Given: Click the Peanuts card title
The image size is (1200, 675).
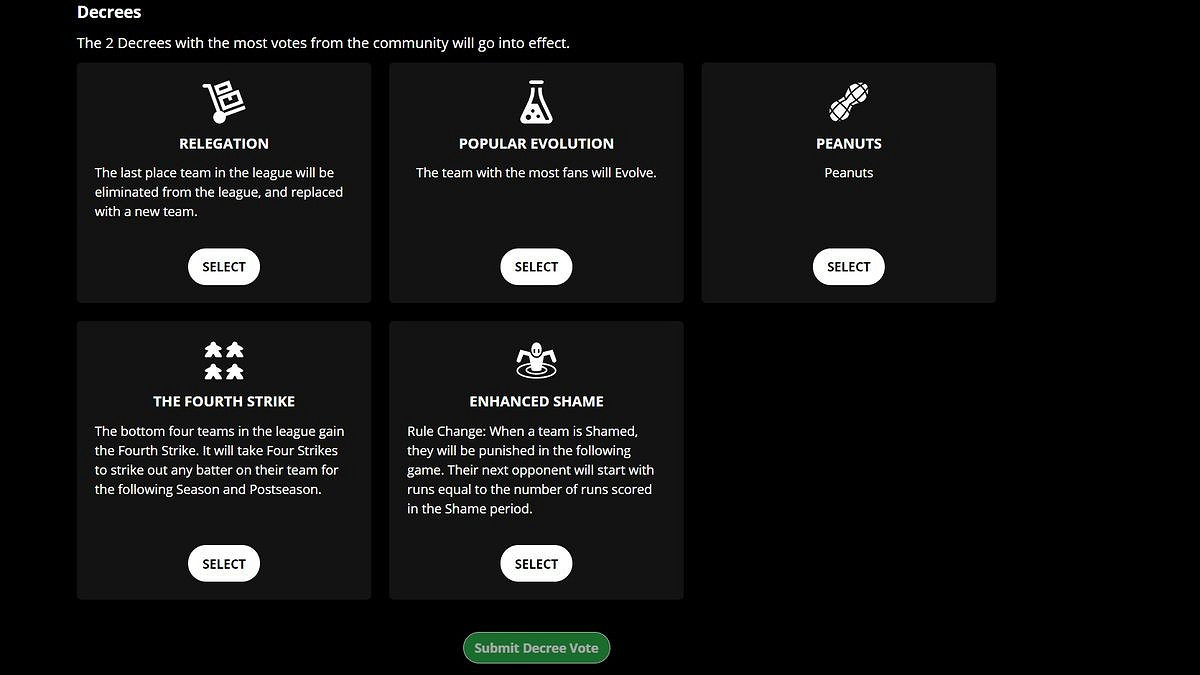Looking at the screenshot, I should (x=848, y=144).
